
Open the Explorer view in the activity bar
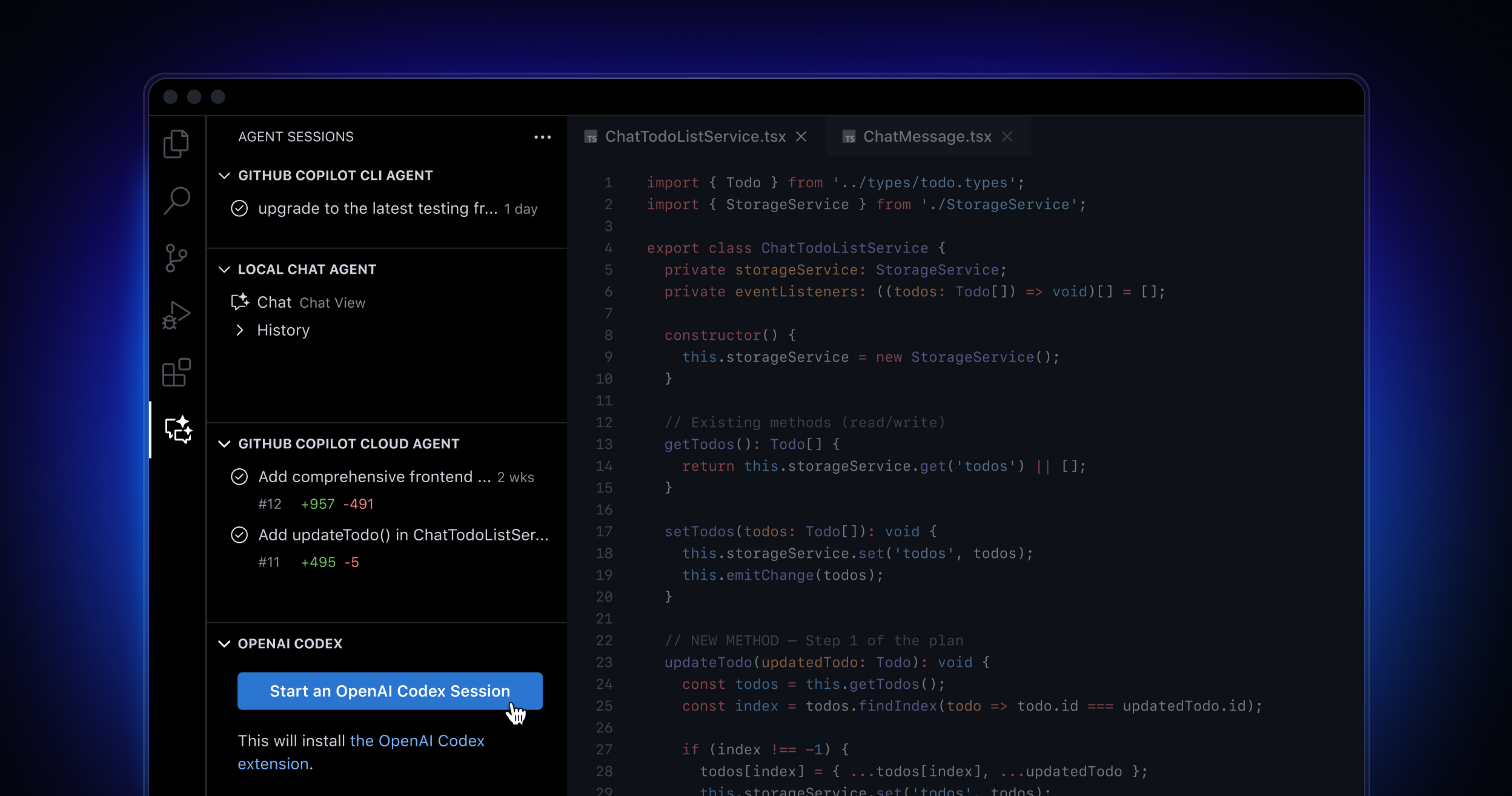(x=176, y=144)
